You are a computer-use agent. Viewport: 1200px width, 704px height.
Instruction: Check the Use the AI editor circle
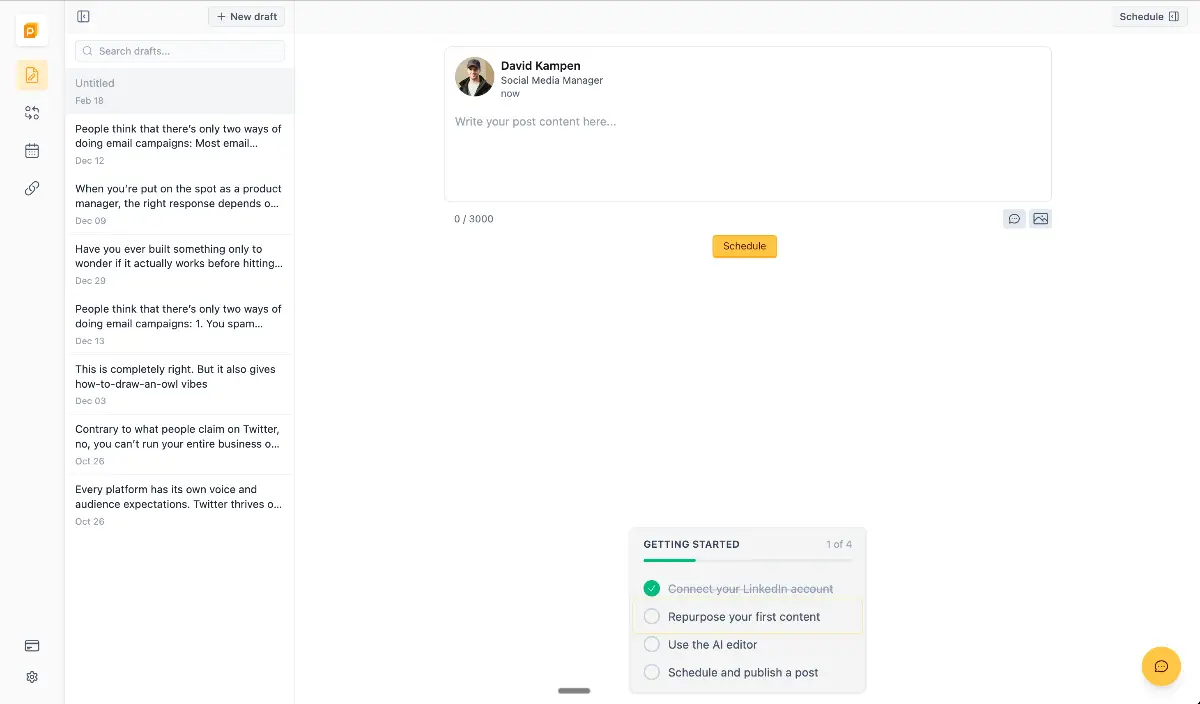(x=652, y=645)
